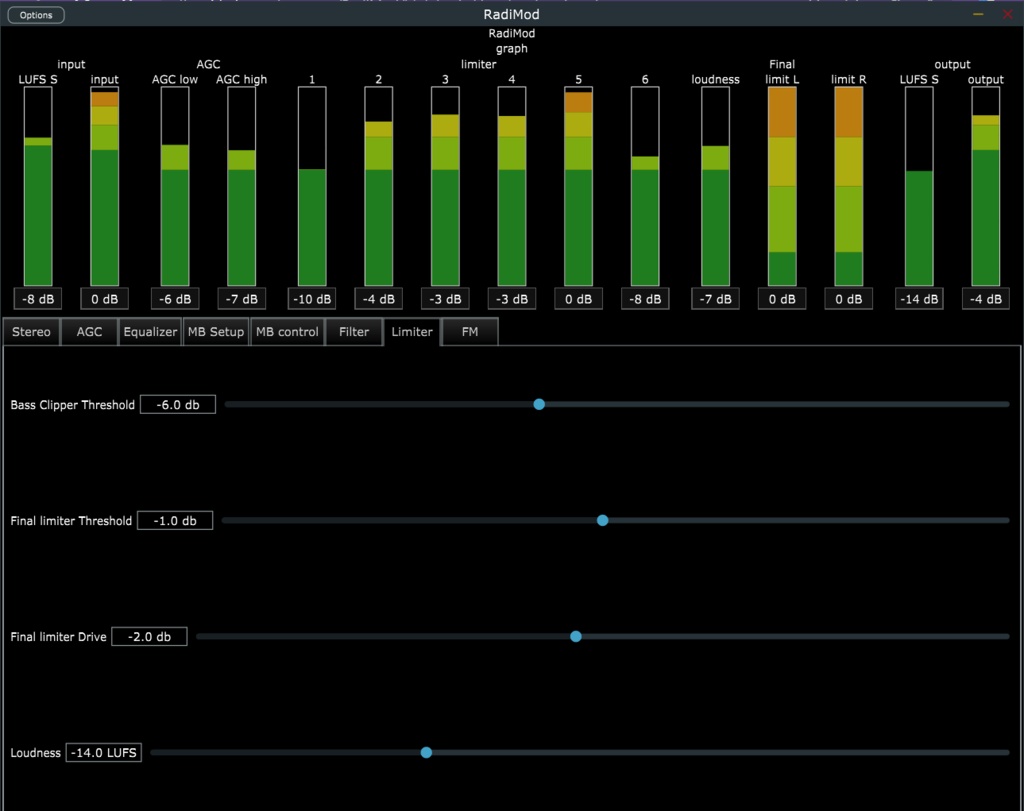Click the Loudness slider handle

pyautogui.click(x=426, y=753)
